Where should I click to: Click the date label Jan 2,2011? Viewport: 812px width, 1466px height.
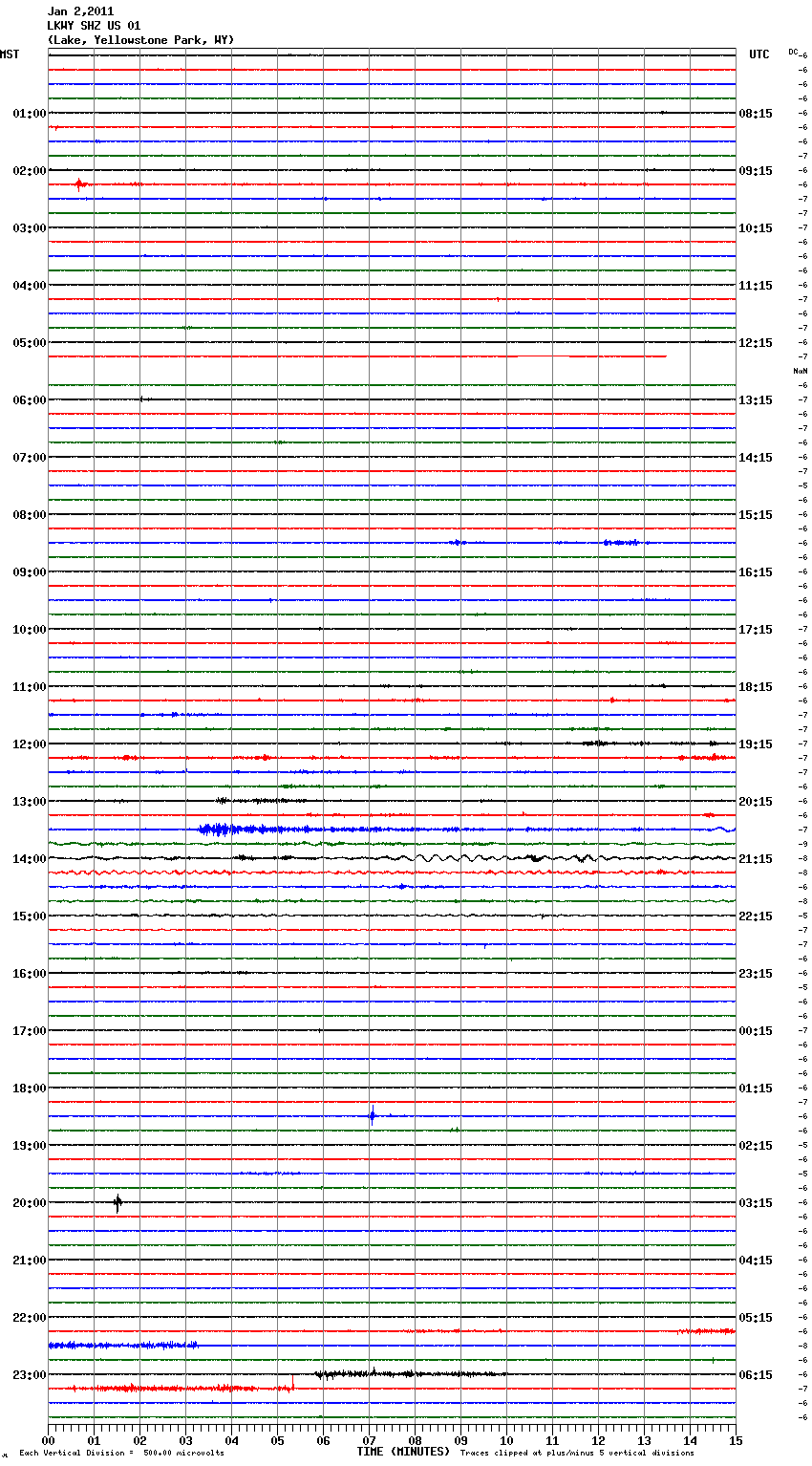[80, 11]
